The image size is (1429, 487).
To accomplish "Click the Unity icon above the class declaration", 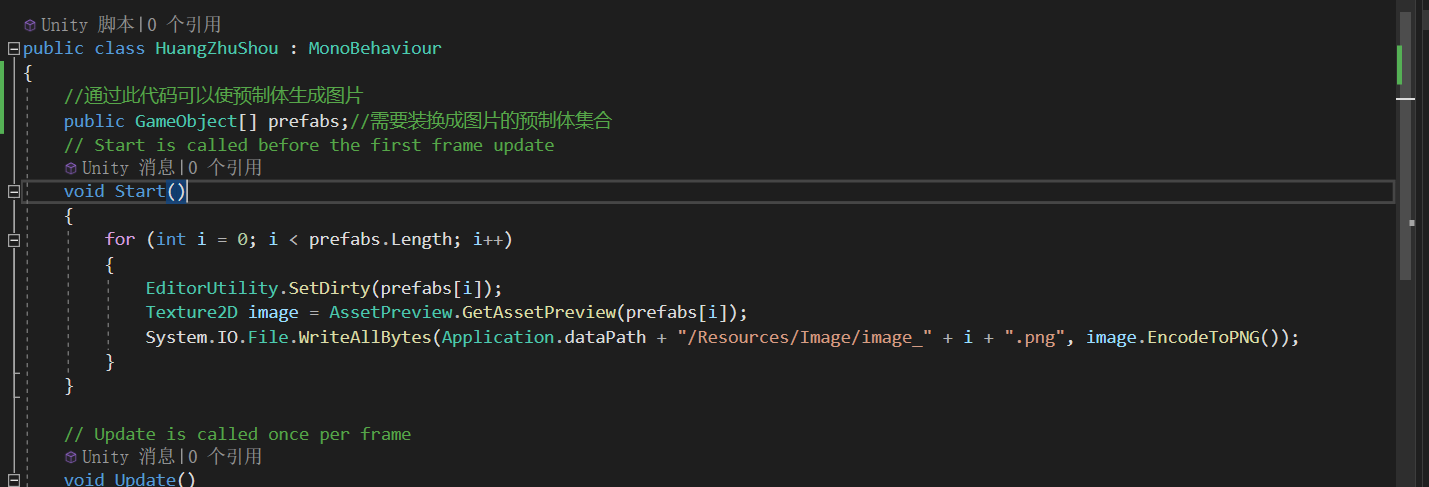I will point(30,25).
